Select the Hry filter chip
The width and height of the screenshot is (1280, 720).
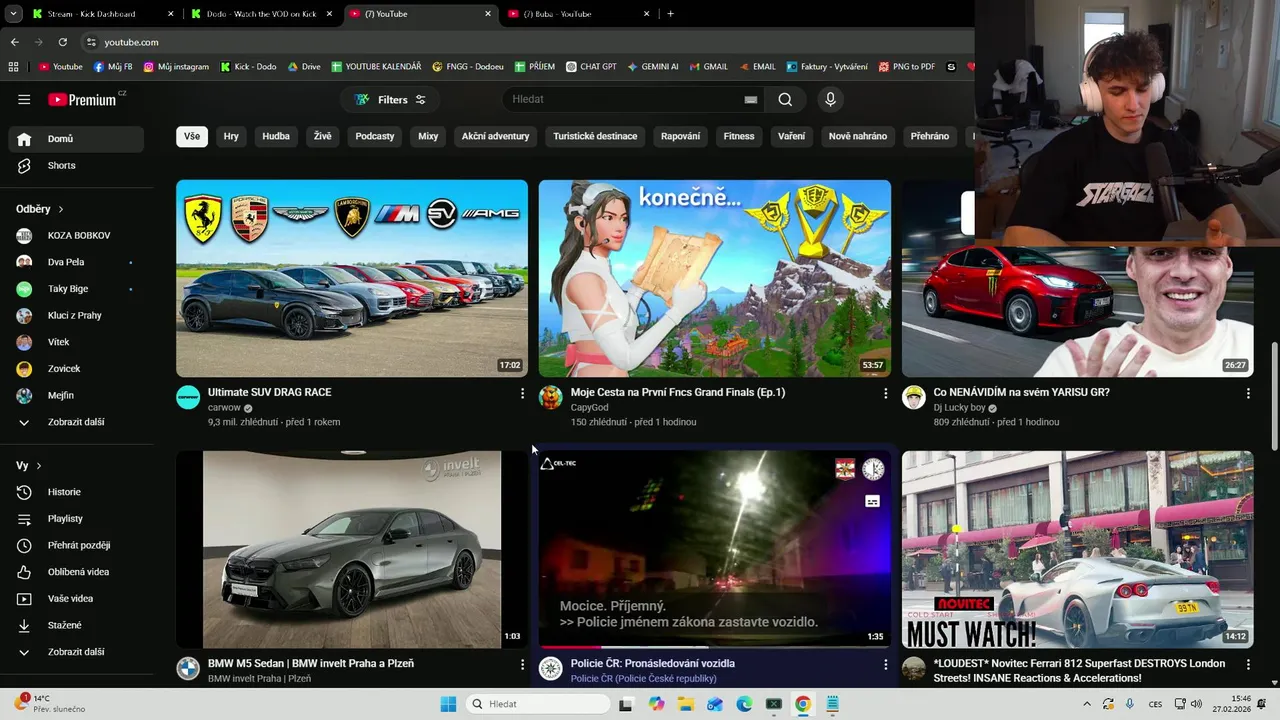(231, 136)
